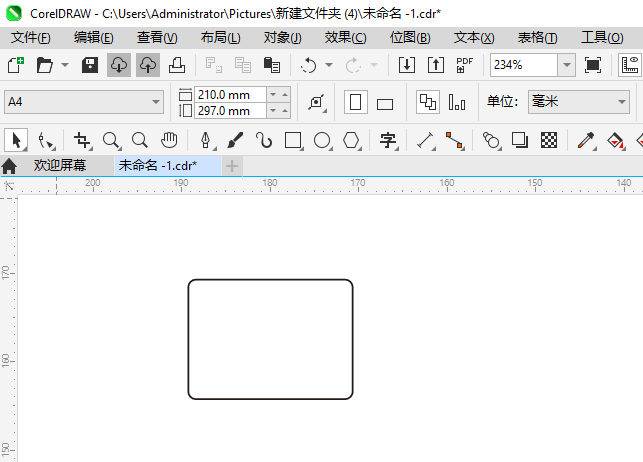Open the units 毫米 dropdown
The width and height of the screenshot is (643, 462).
pos(579,102)
